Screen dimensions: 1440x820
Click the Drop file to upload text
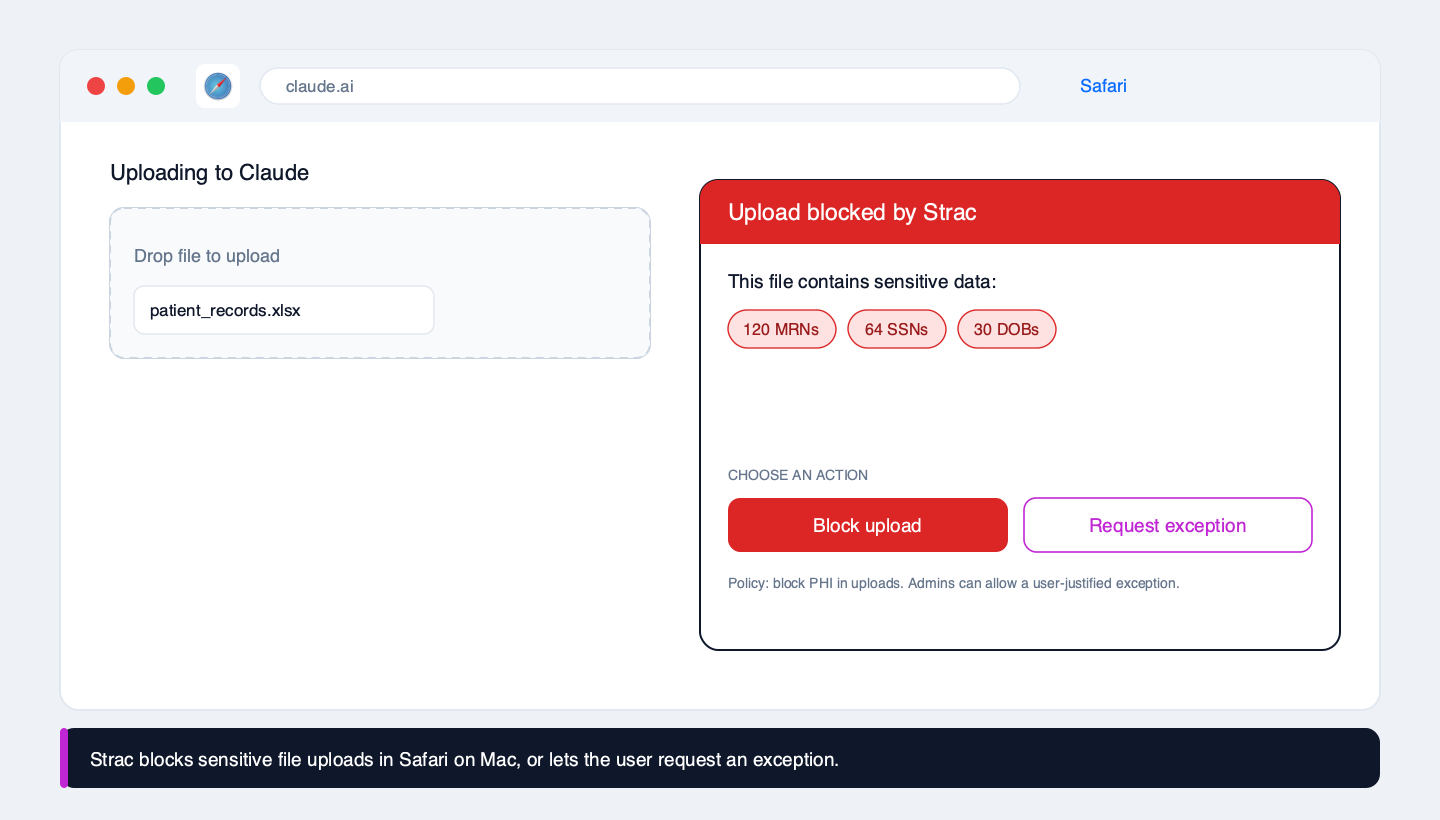click(207, 256)
